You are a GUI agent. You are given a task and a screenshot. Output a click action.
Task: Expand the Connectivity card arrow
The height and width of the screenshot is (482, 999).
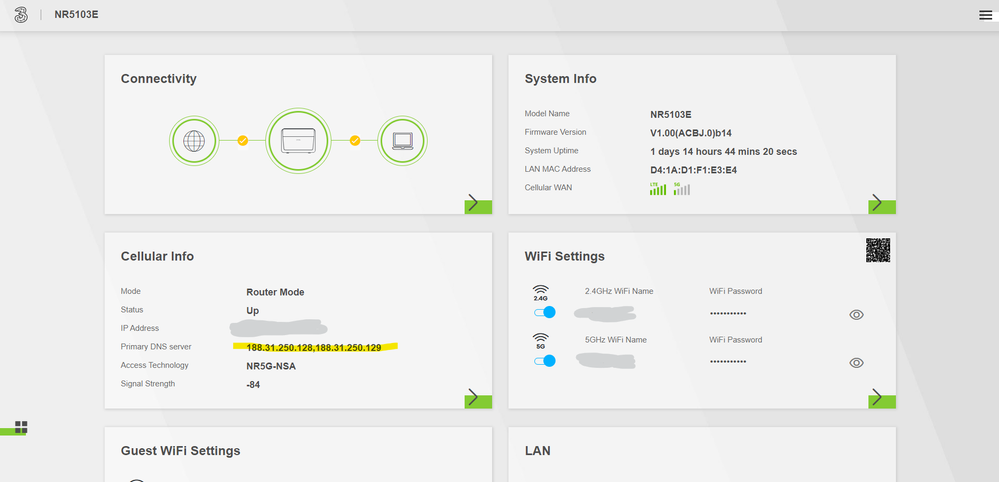pos(477,204)
